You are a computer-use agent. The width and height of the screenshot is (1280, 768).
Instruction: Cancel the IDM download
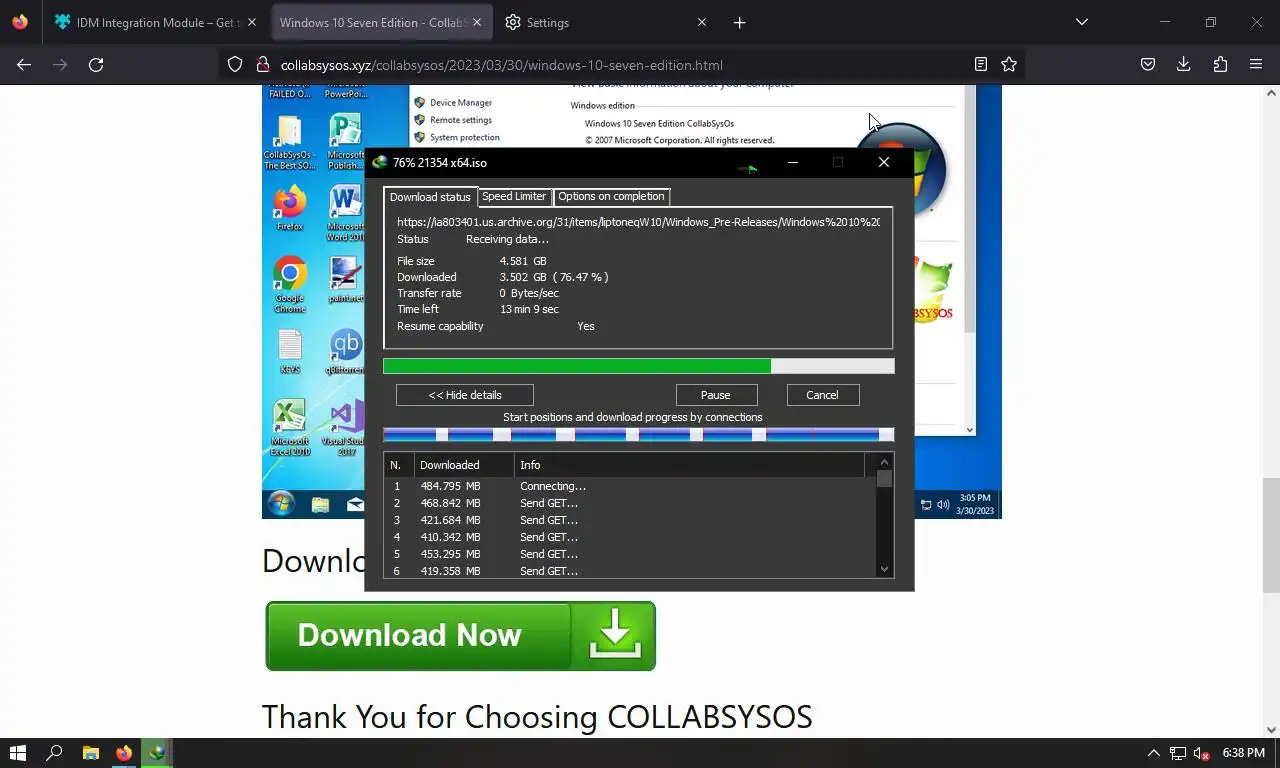click(x=822, y=395)
